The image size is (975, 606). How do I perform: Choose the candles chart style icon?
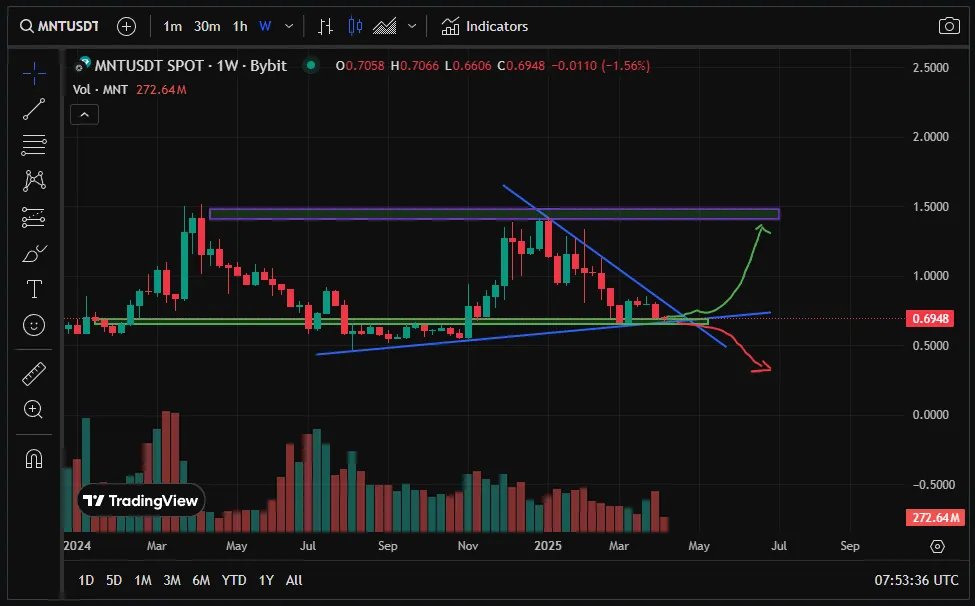(355, 26)
